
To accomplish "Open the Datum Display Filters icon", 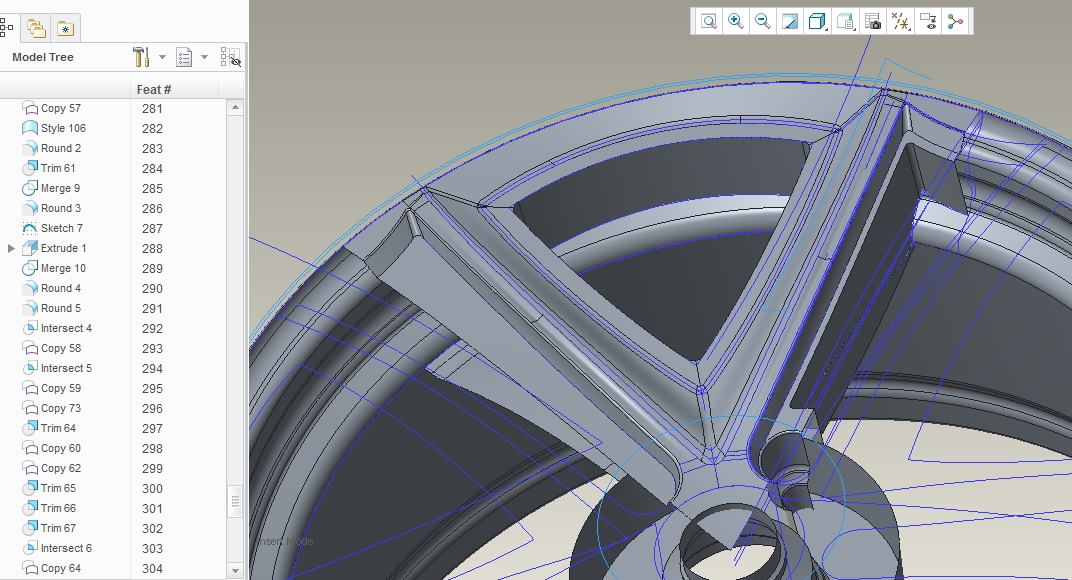I will click(901, 21).
